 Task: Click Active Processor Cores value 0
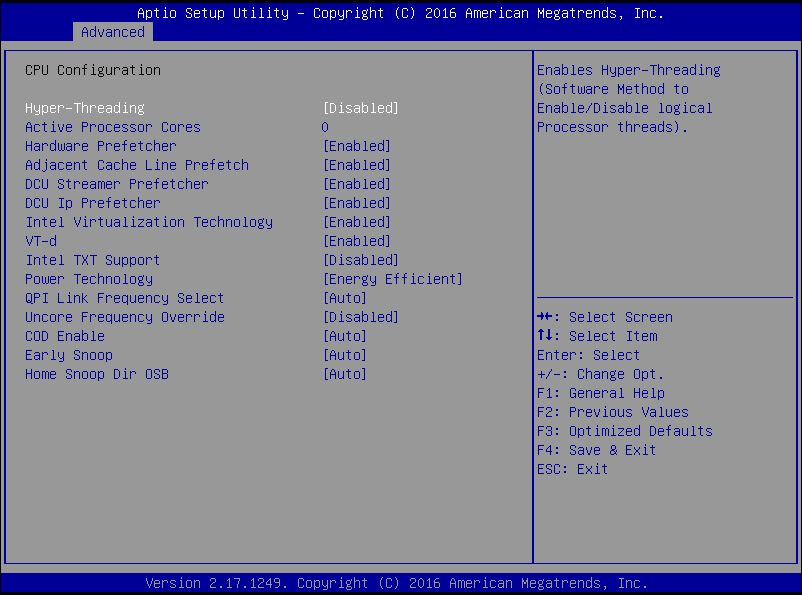[325, 127]
